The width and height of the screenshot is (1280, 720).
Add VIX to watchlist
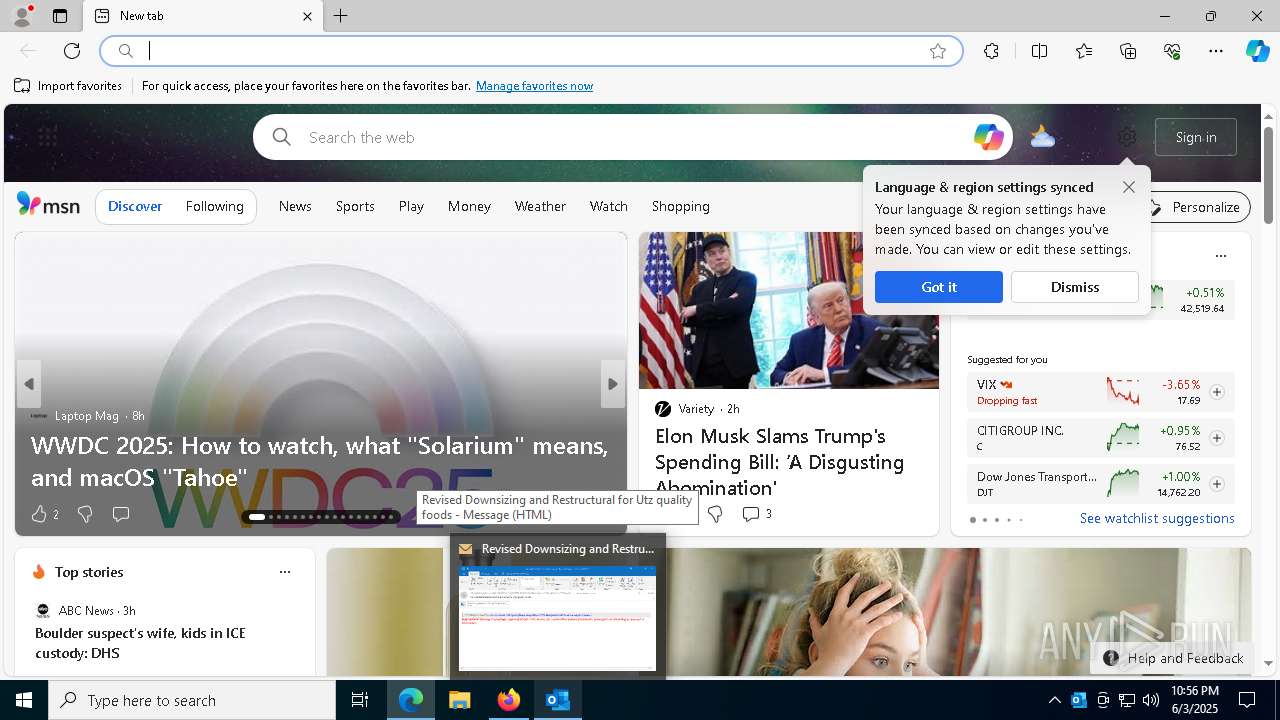(x=1216, y=392)
